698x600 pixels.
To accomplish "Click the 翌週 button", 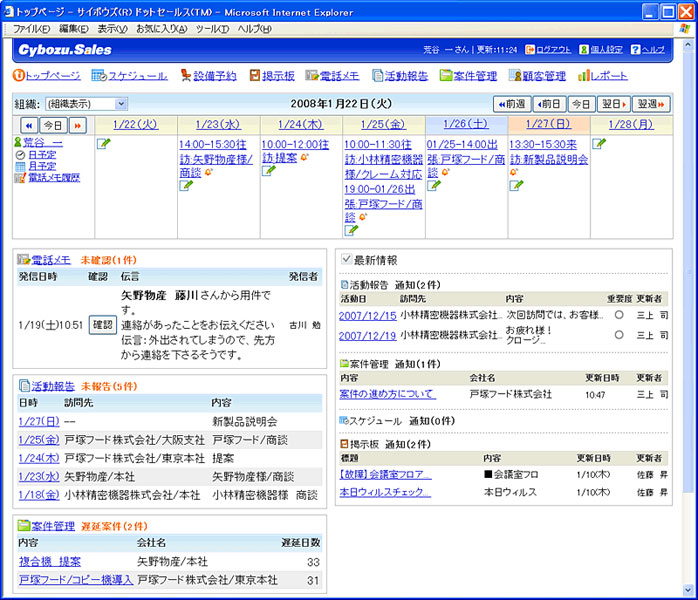I will (x=651, y=104).
